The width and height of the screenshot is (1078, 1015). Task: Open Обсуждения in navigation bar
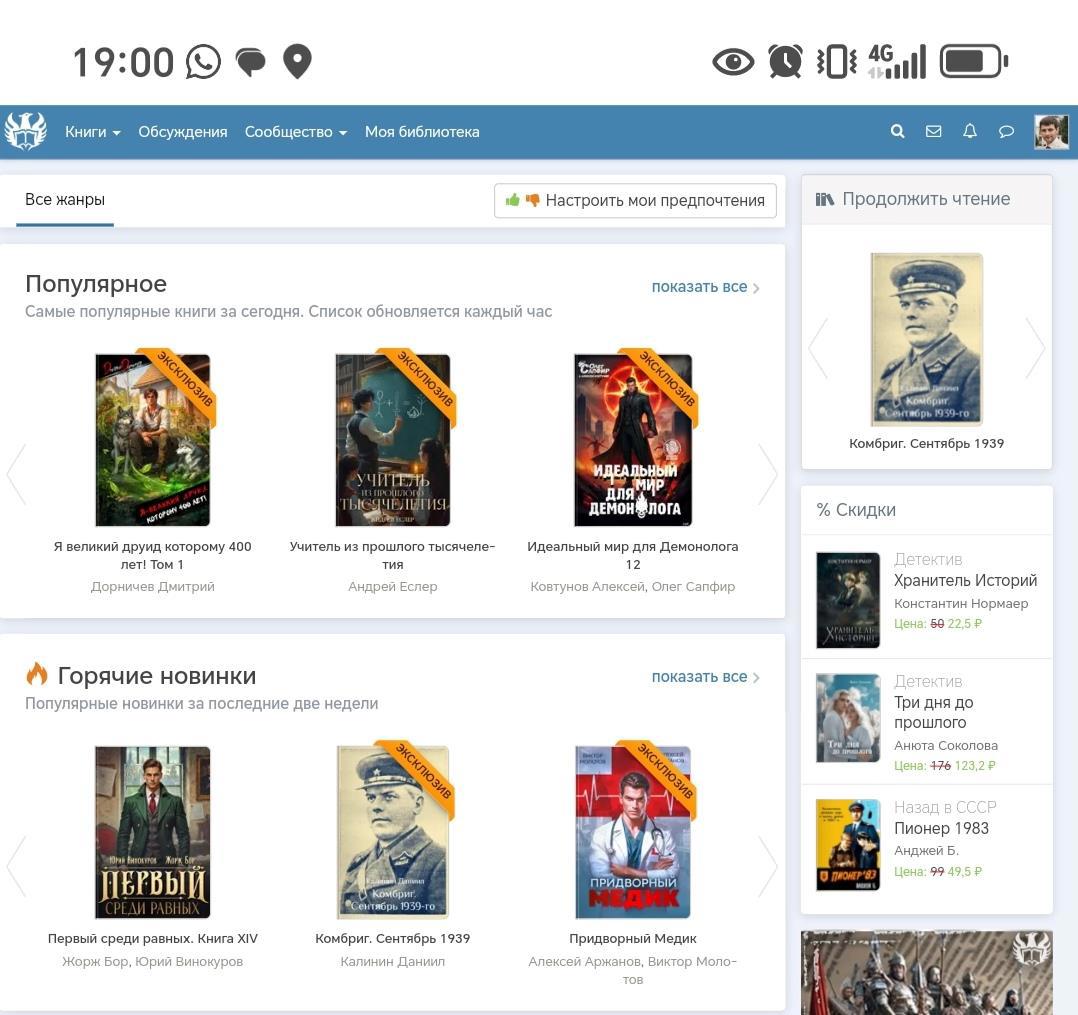(x=183, y=132)
